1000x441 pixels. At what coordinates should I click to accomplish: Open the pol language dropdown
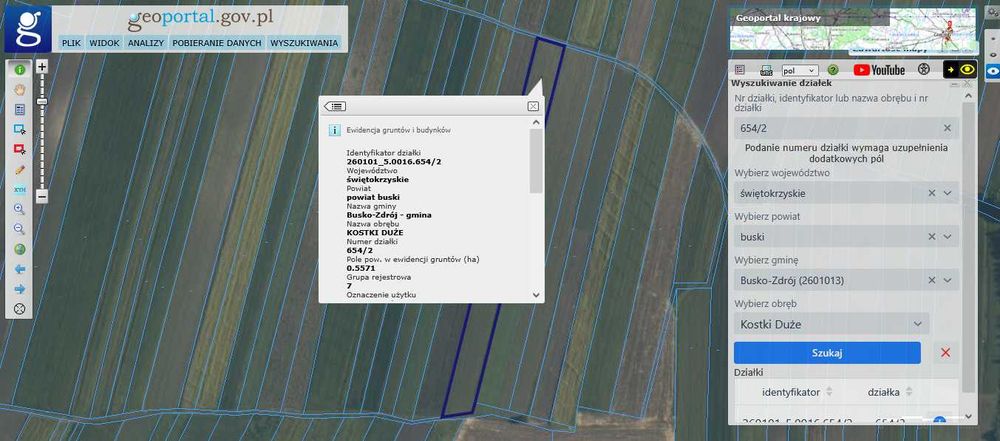click(x=800, y=71)
